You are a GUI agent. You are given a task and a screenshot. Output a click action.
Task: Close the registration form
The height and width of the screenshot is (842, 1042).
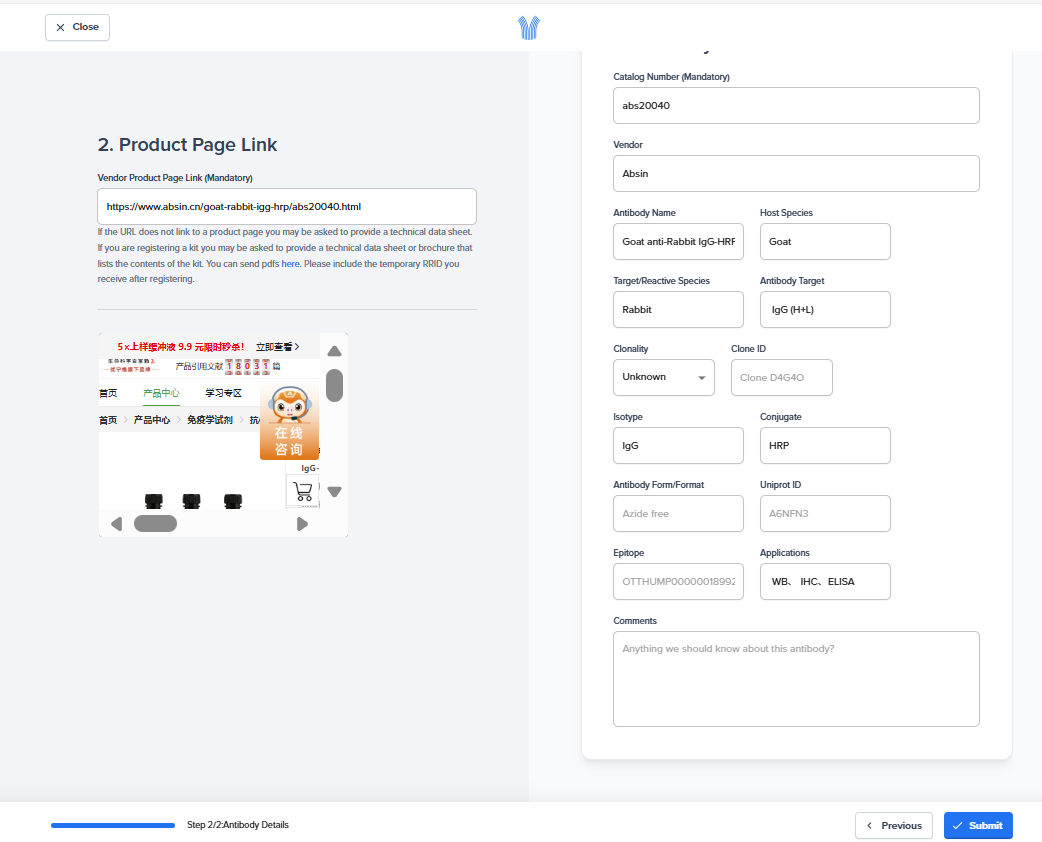[x=77, y=27]
